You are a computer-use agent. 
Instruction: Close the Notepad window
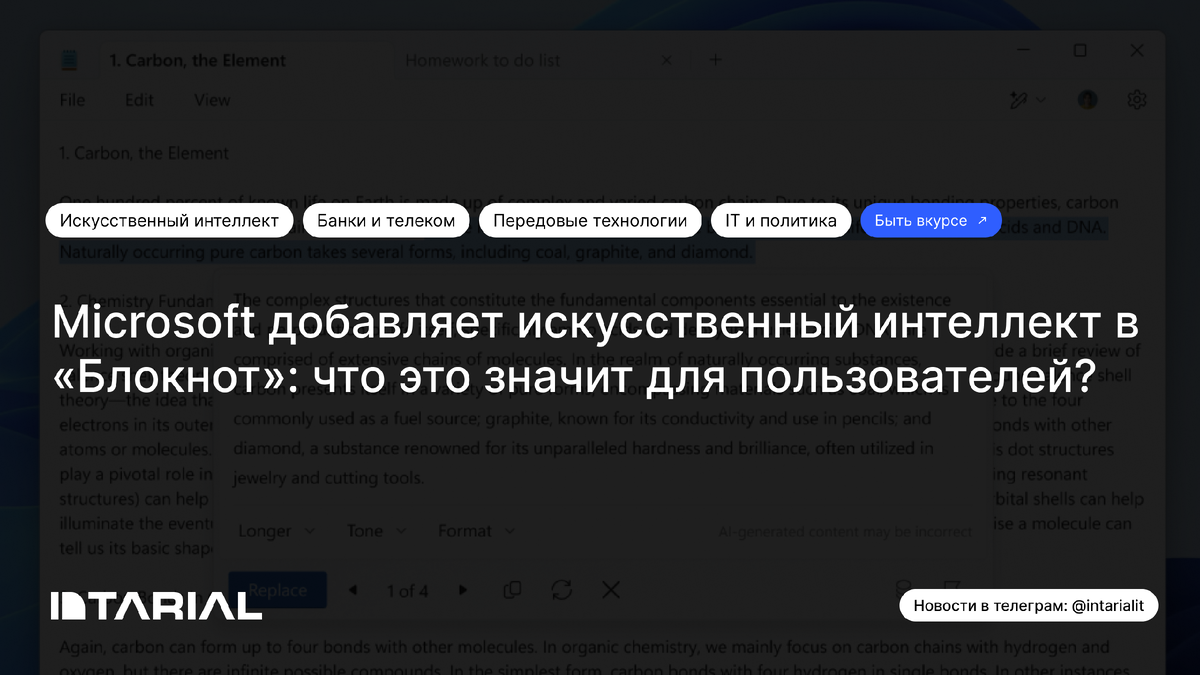[1137, 50]
